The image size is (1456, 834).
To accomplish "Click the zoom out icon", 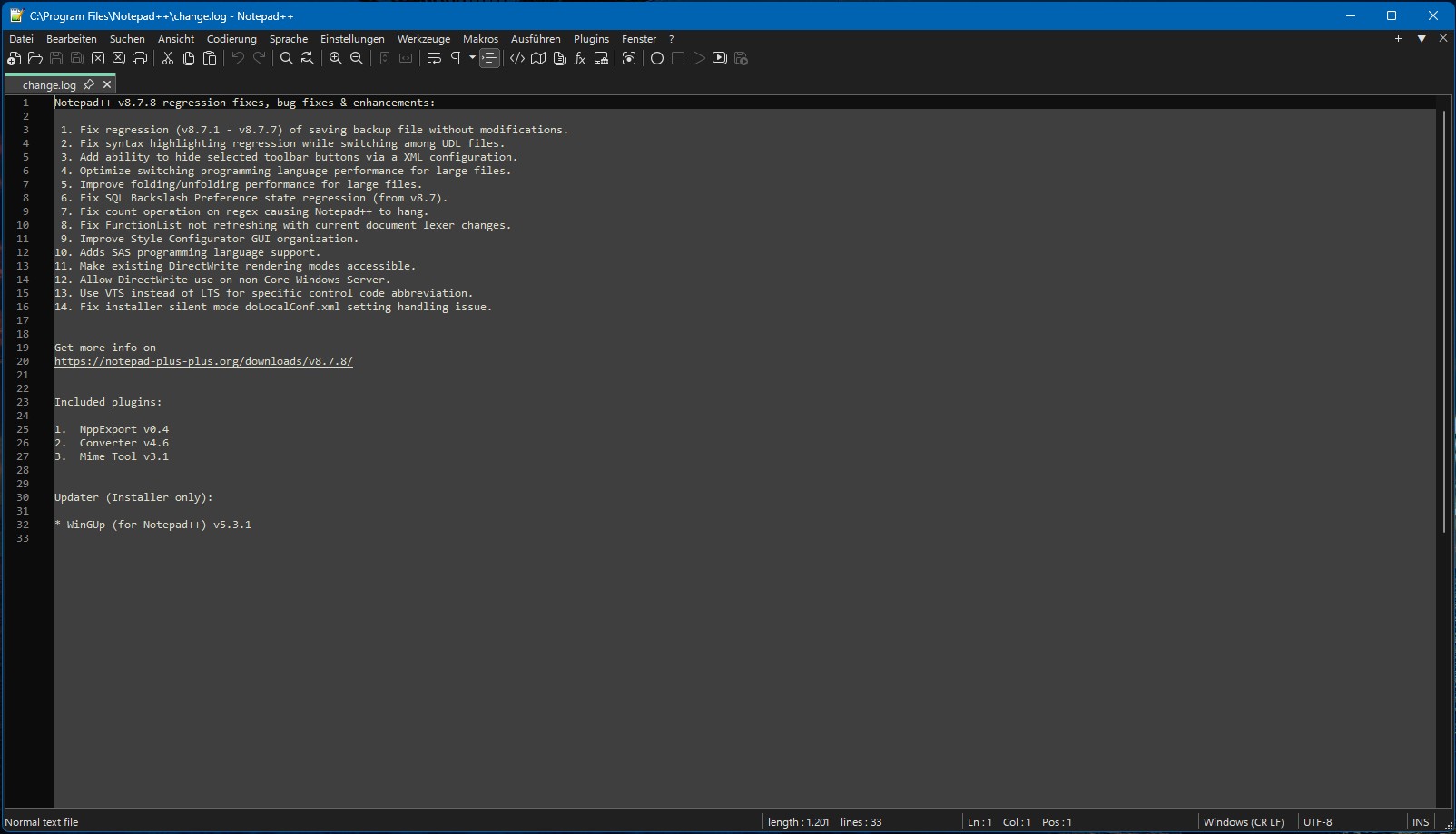I will click(357, 58).
